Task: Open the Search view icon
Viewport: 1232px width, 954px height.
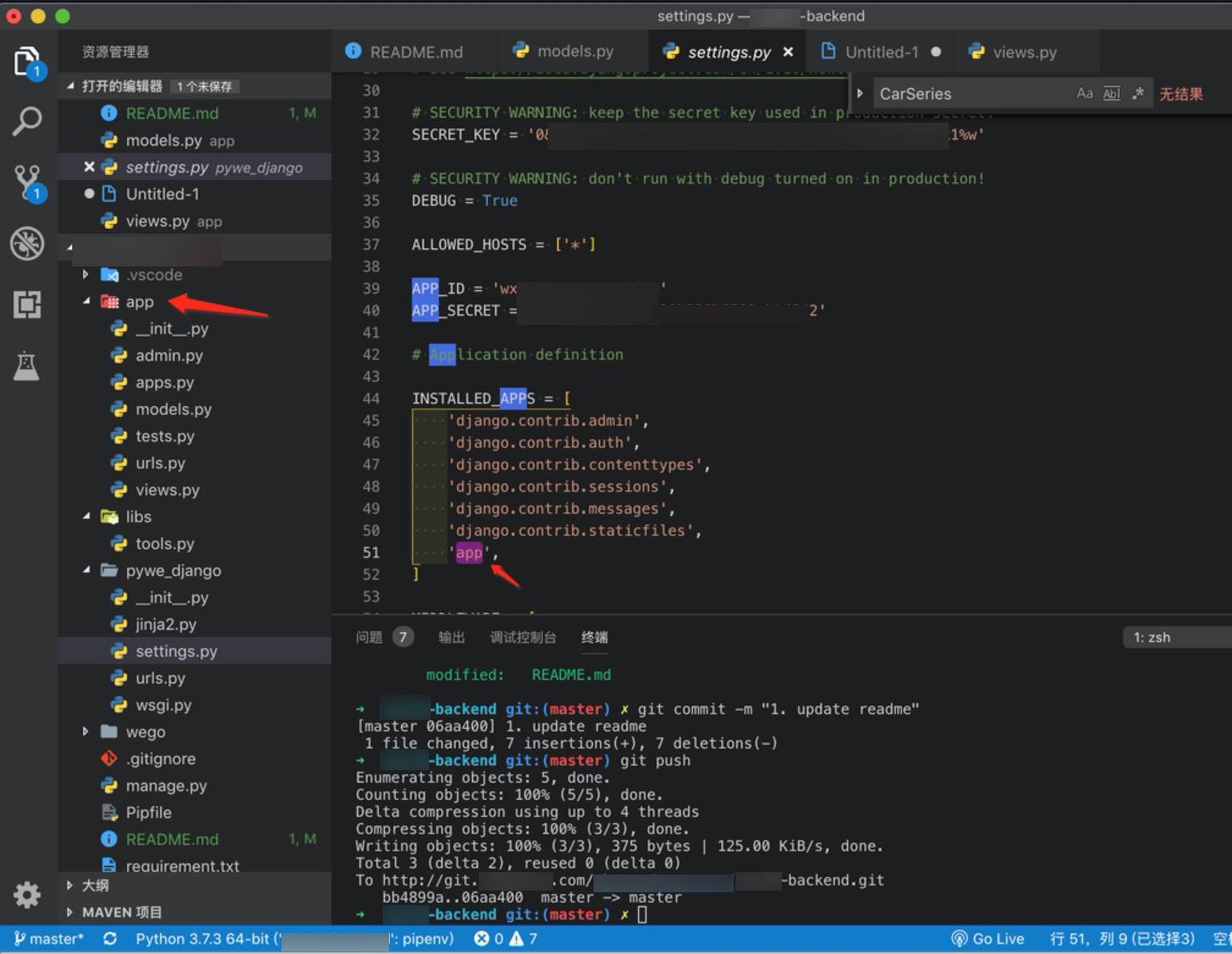Action: 26,121
